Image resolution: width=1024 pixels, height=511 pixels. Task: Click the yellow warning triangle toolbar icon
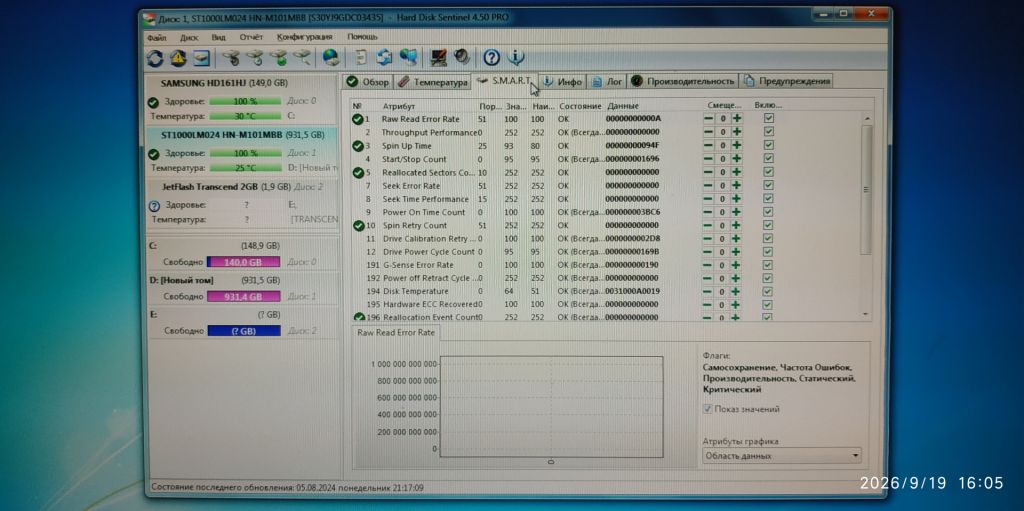(x=178, y=58)
